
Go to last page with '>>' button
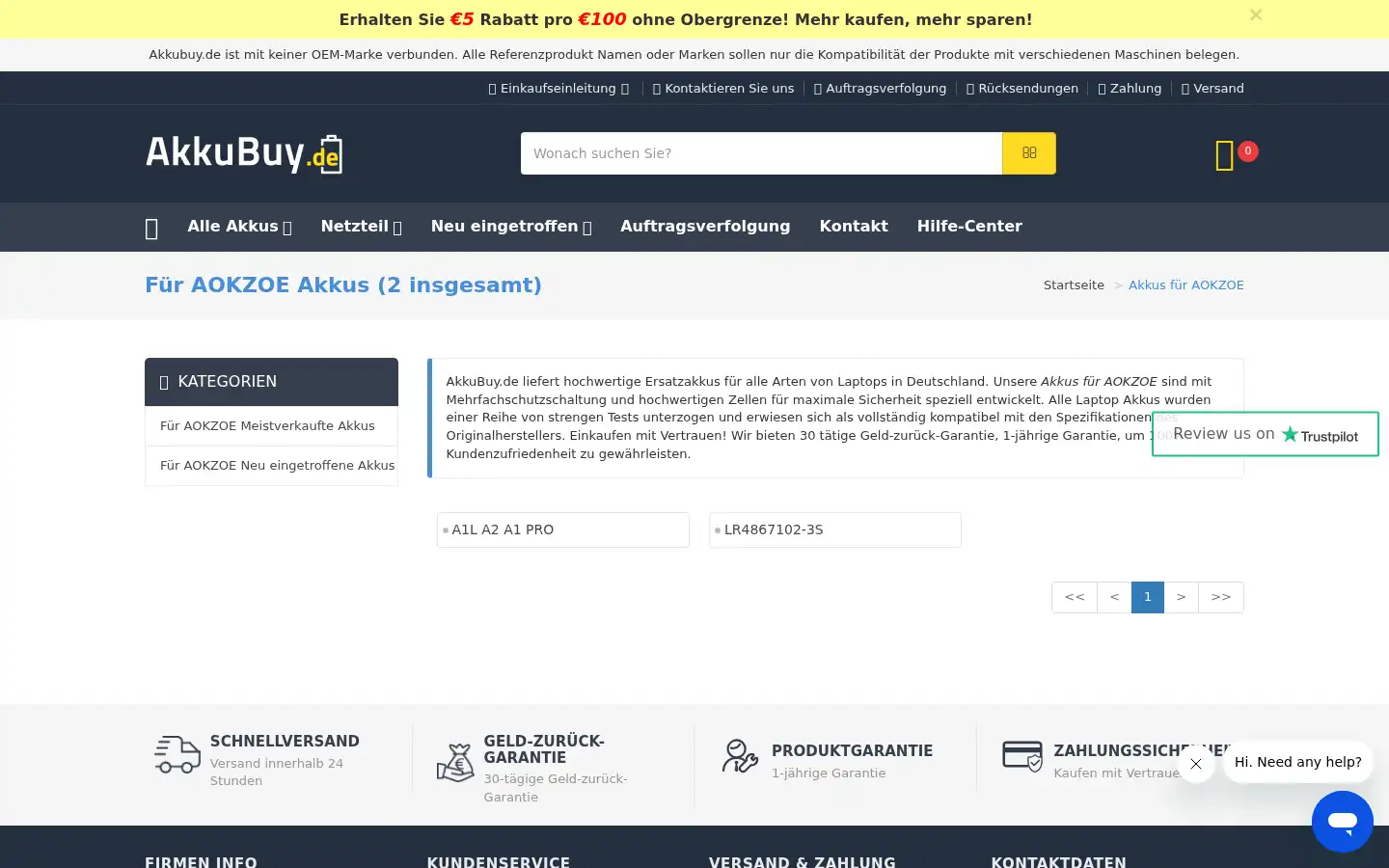pyautogui.click(x=1221, y=597)
